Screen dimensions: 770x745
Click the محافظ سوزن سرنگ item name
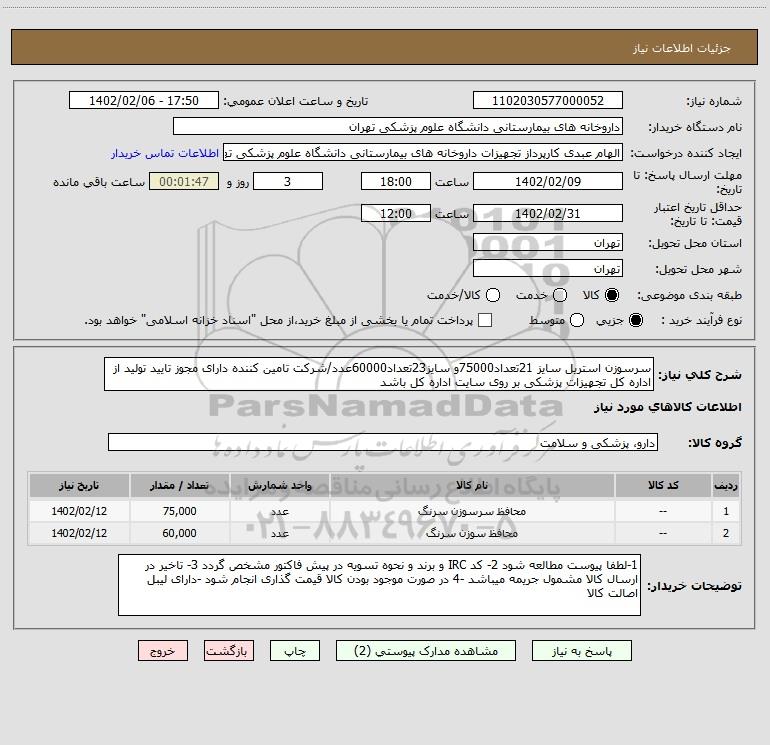tap(472, 533)
